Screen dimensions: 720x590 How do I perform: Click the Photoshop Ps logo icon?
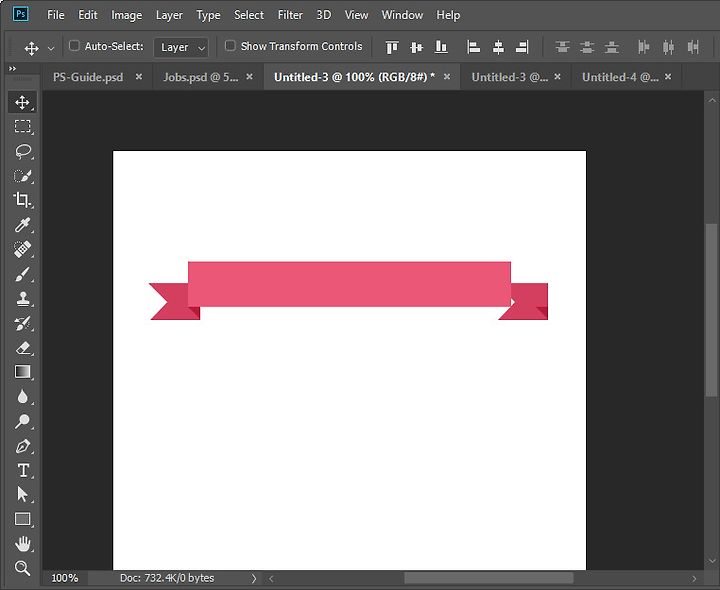tap(20, 14)
